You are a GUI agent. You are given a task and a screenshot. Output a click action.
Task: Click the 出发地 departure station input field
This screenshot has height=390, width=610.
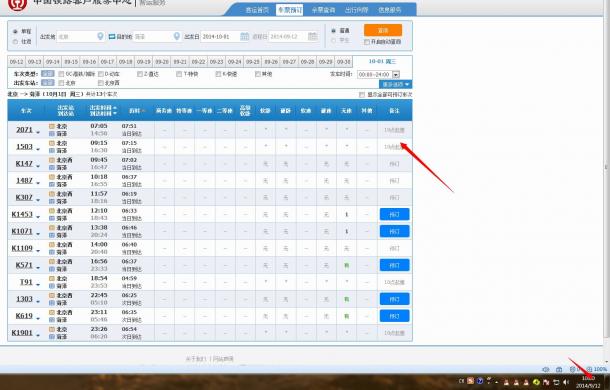(81, 37)
